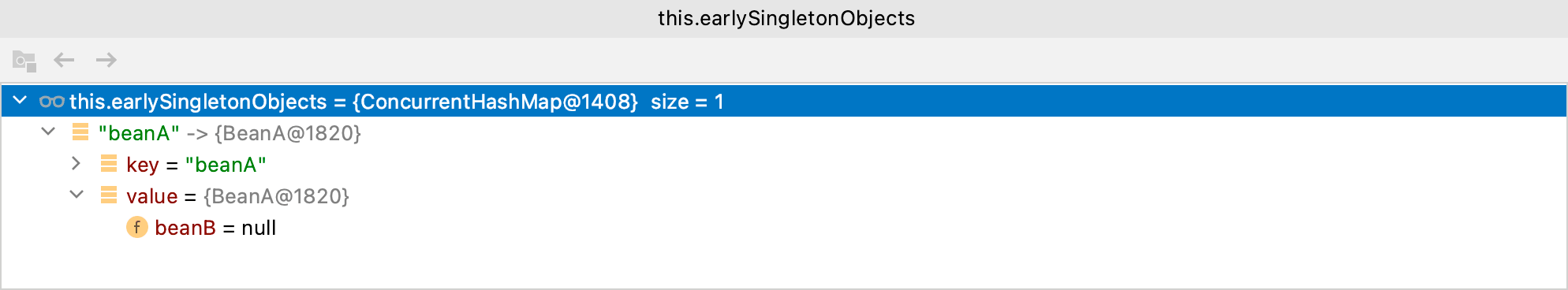The height and width of the screenshot is (290, 1568).
Task: Click the {ConcurrentHashMap@1408} value text
Action: coord(495,102)
